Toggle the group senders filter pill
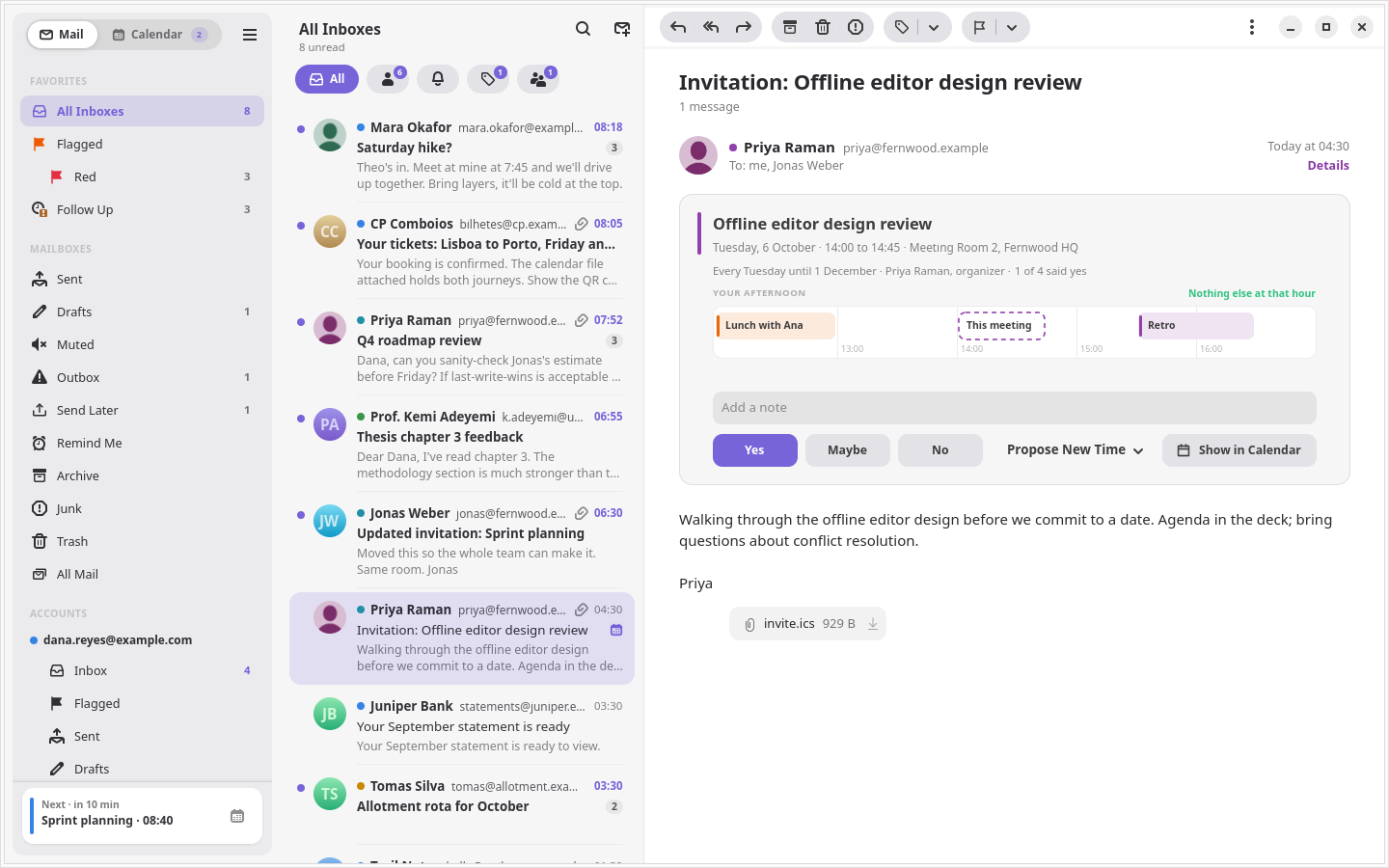 pos(538,79)
